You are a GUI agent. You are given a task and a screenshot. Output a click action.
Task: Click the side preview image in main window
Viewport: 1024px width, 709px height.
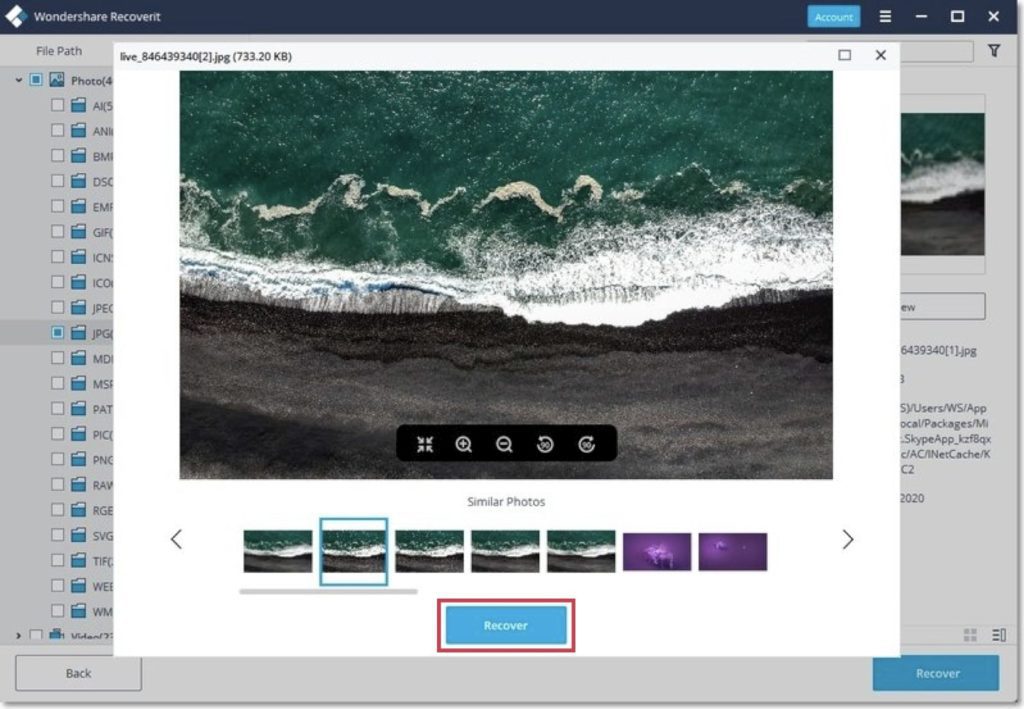click(x=942, y=184)
